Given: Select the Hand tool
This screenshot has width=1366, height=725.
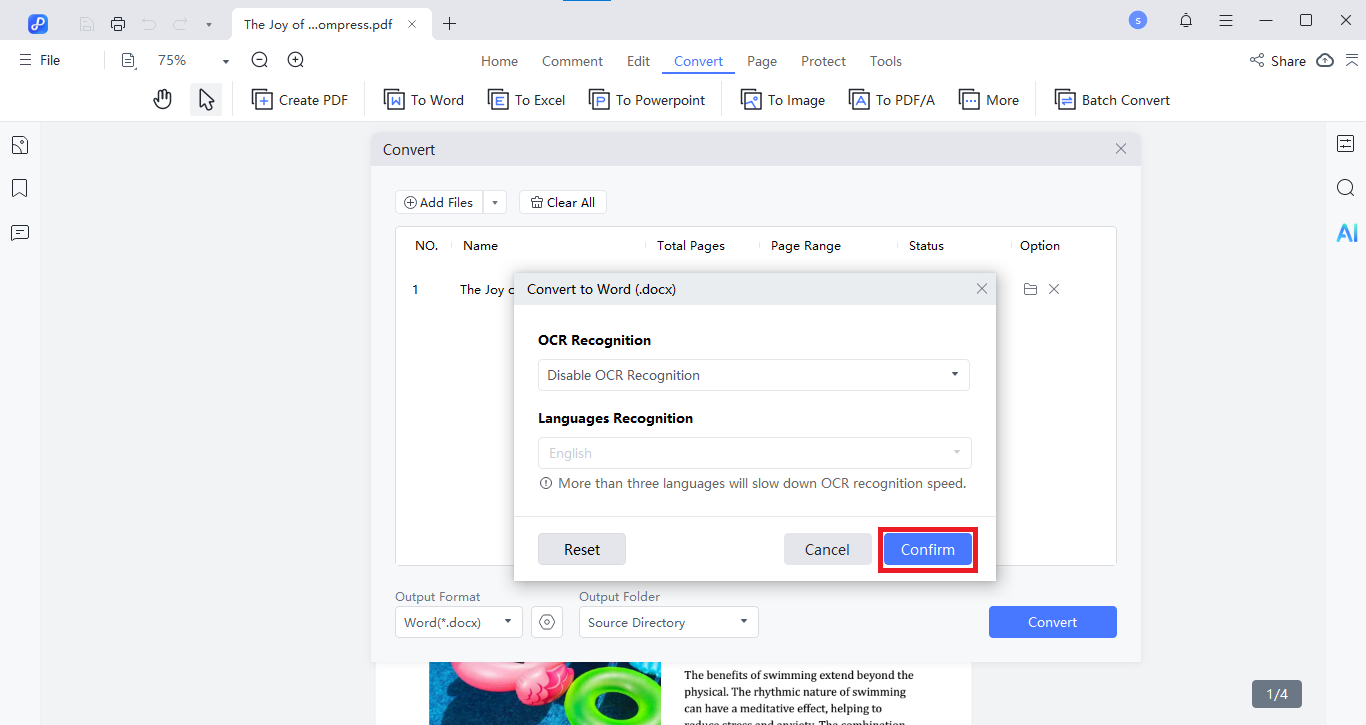Looking at the screenshot, I should point(162,99).
